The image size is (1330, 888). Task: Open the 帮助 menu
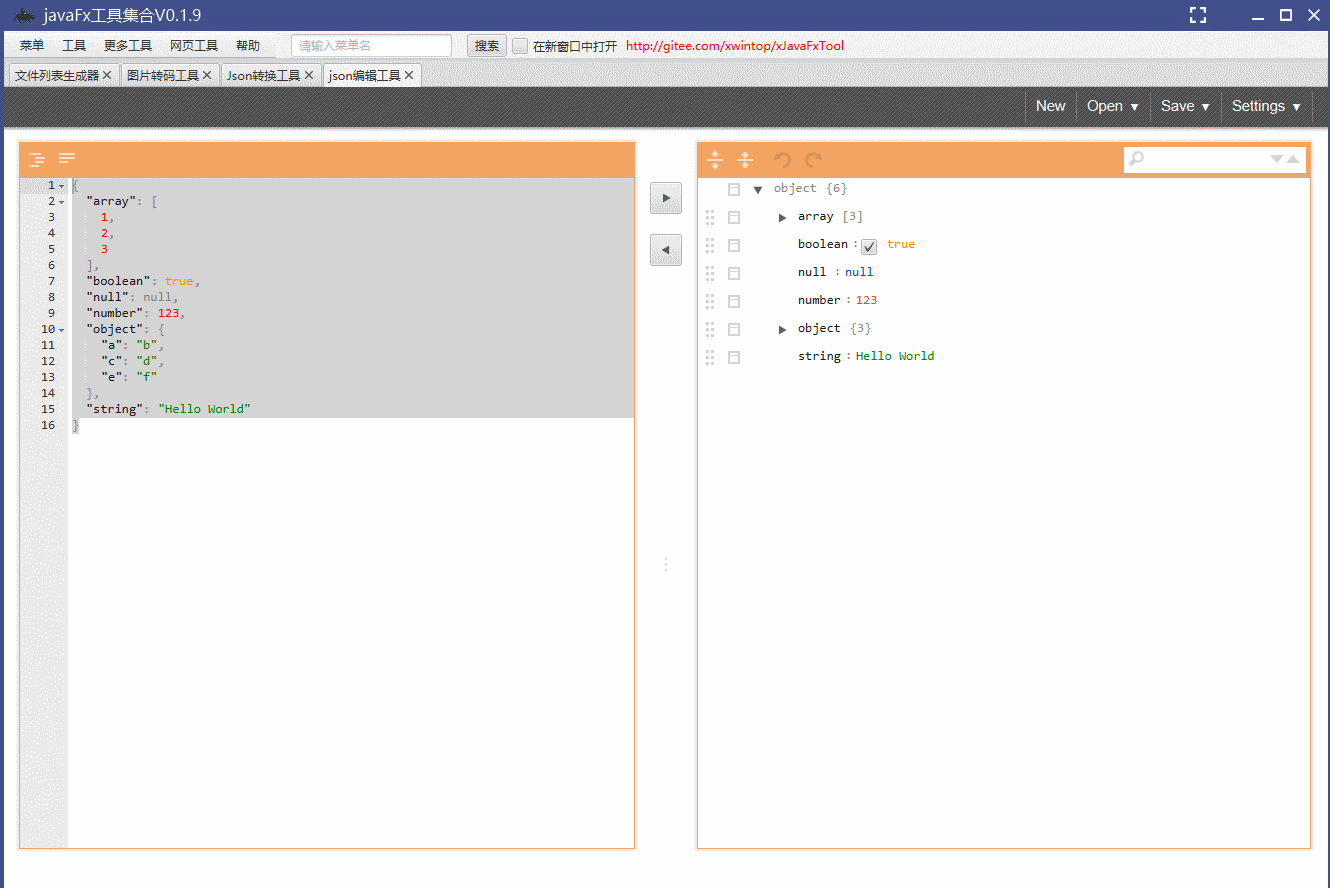(x=248, y=46)
